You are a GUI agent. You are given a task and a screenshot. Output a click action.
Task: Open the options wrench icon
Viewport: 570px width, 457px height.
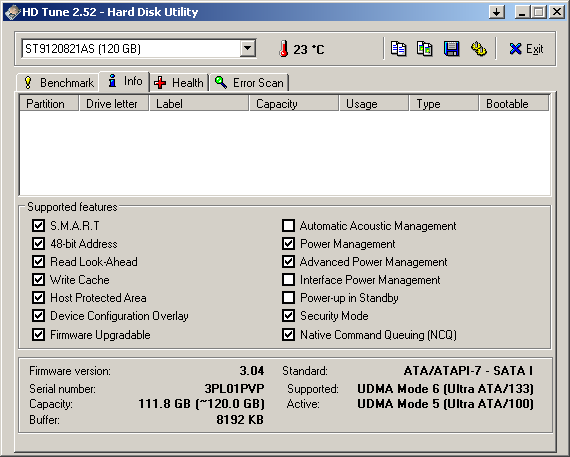coord(479,48)
